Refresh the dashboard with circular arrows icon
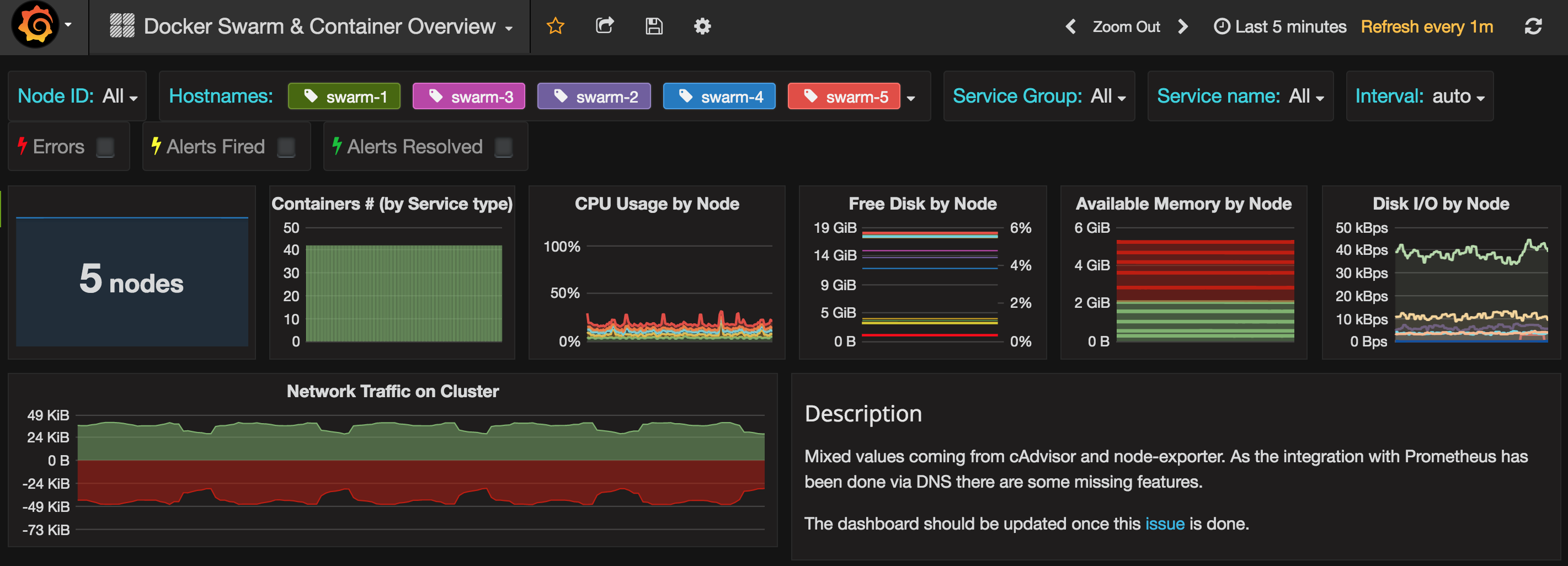 point(1533,26)
